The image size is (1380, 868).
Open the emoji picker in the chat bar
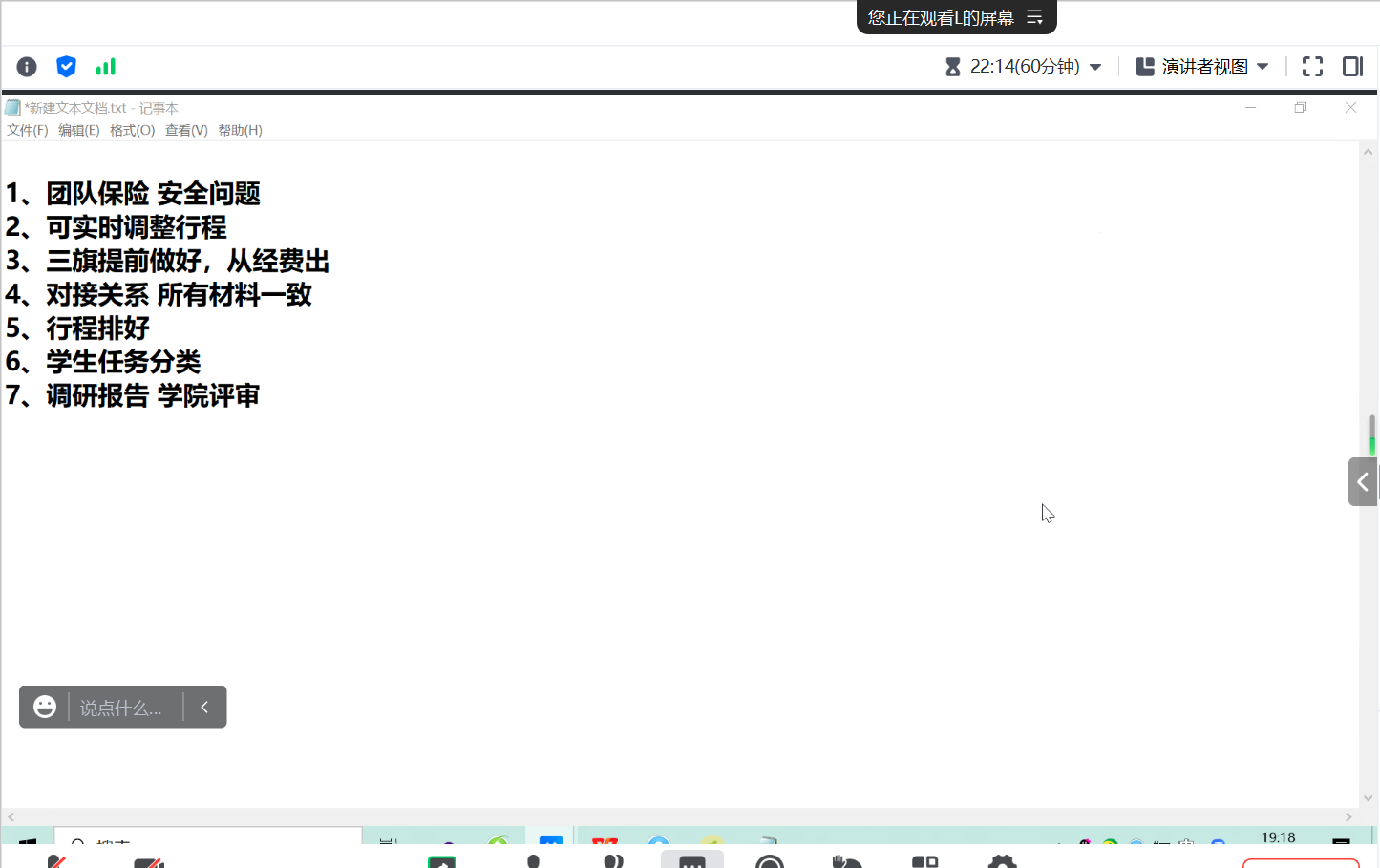click(45, 707)
